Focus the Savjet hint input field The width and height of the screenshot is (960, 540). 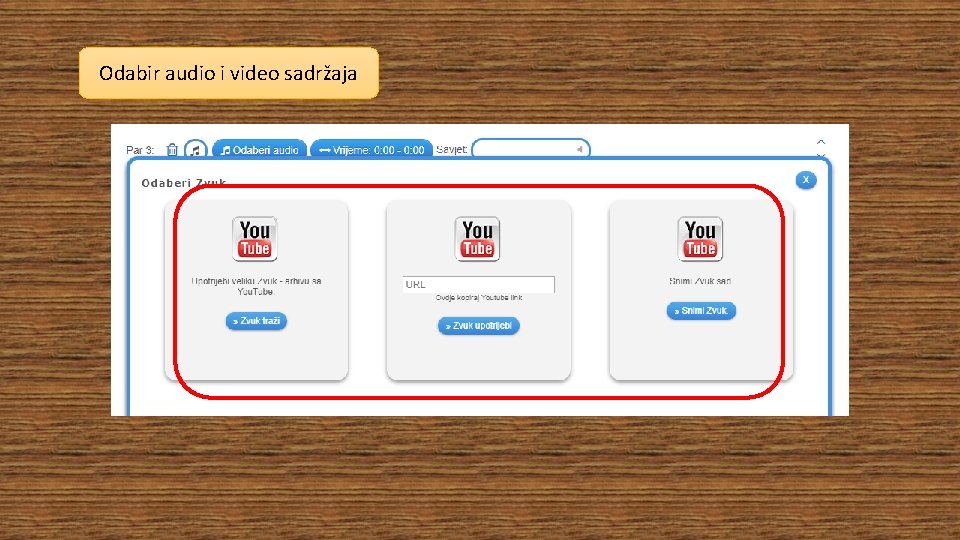(x=531, y=149)
